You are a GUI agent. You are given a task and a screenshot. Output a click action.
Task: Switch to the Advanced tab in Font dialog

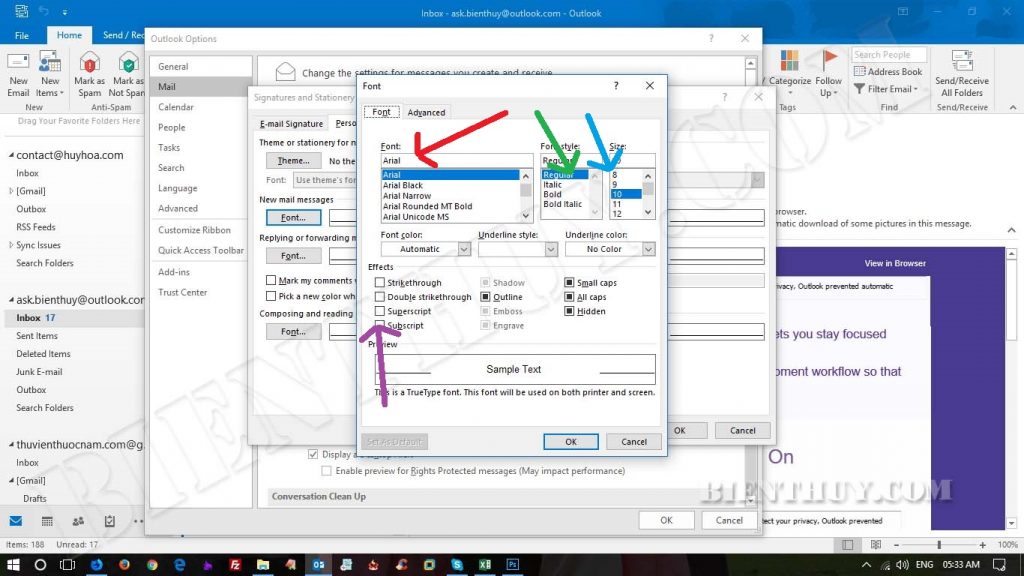coord(426,112)
